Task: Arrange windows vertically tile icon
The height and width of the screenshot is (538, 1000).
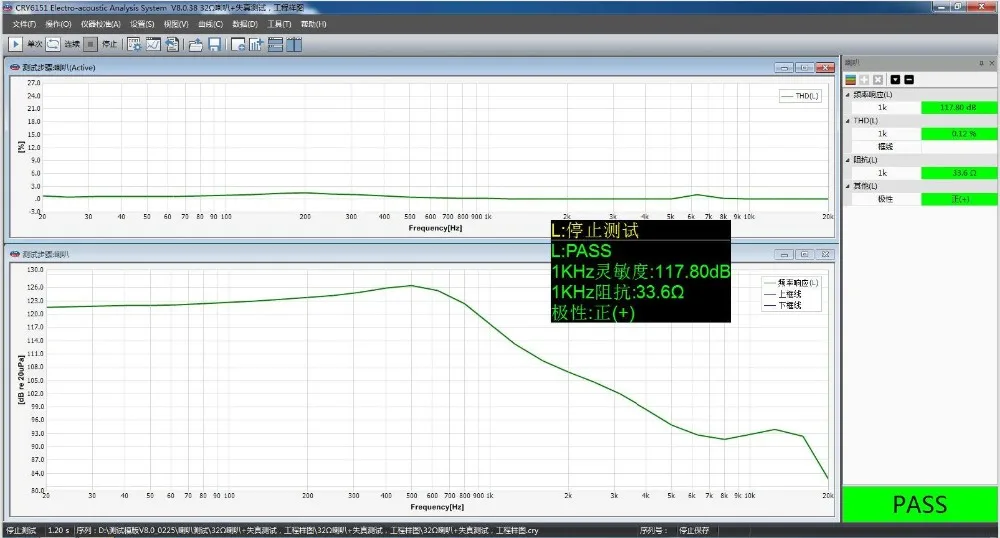Action: pyautogui.click(x=294, y=44)
